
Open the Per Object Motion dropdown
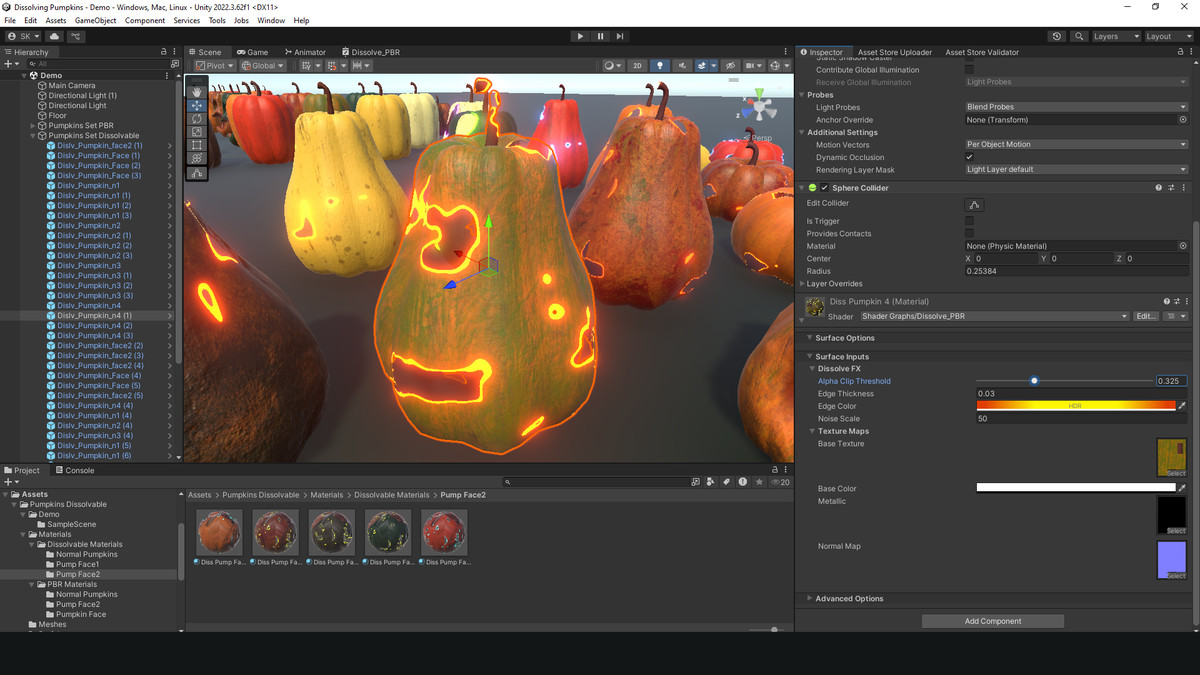pyautogui.click(x=1076, y=143)
